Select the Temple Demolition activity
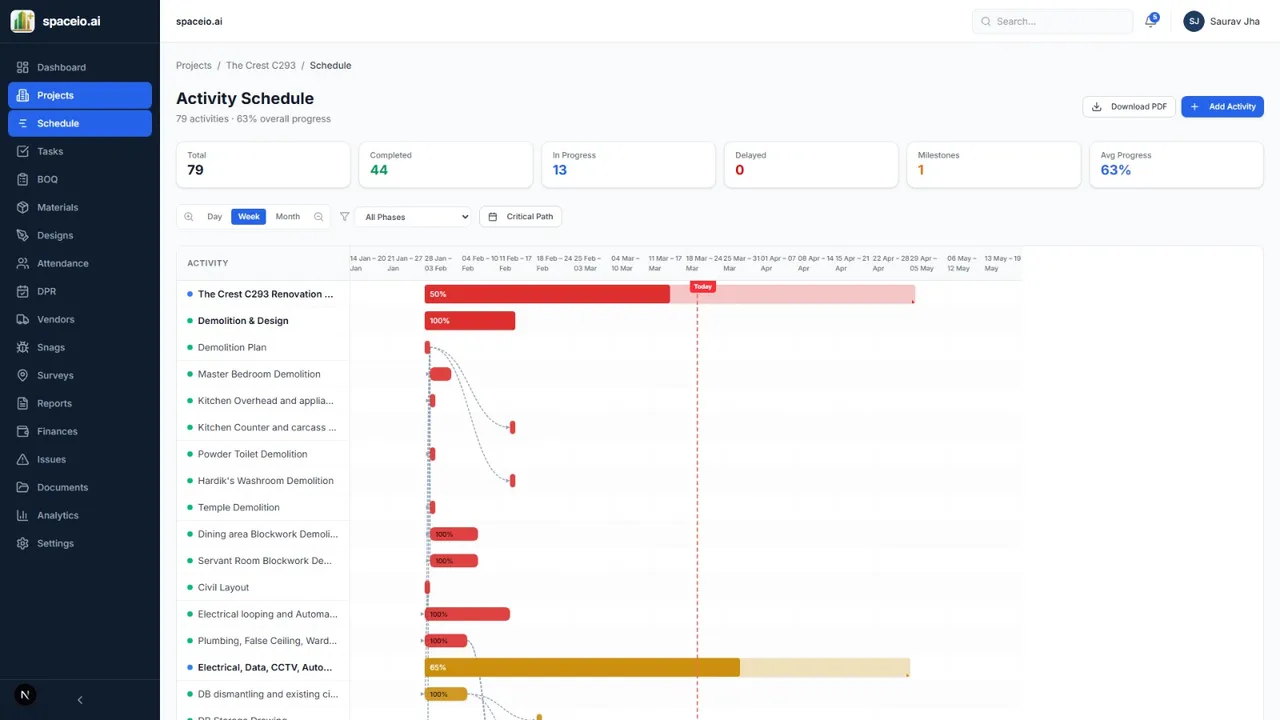The image size is (1280, 720). [263, 507]
